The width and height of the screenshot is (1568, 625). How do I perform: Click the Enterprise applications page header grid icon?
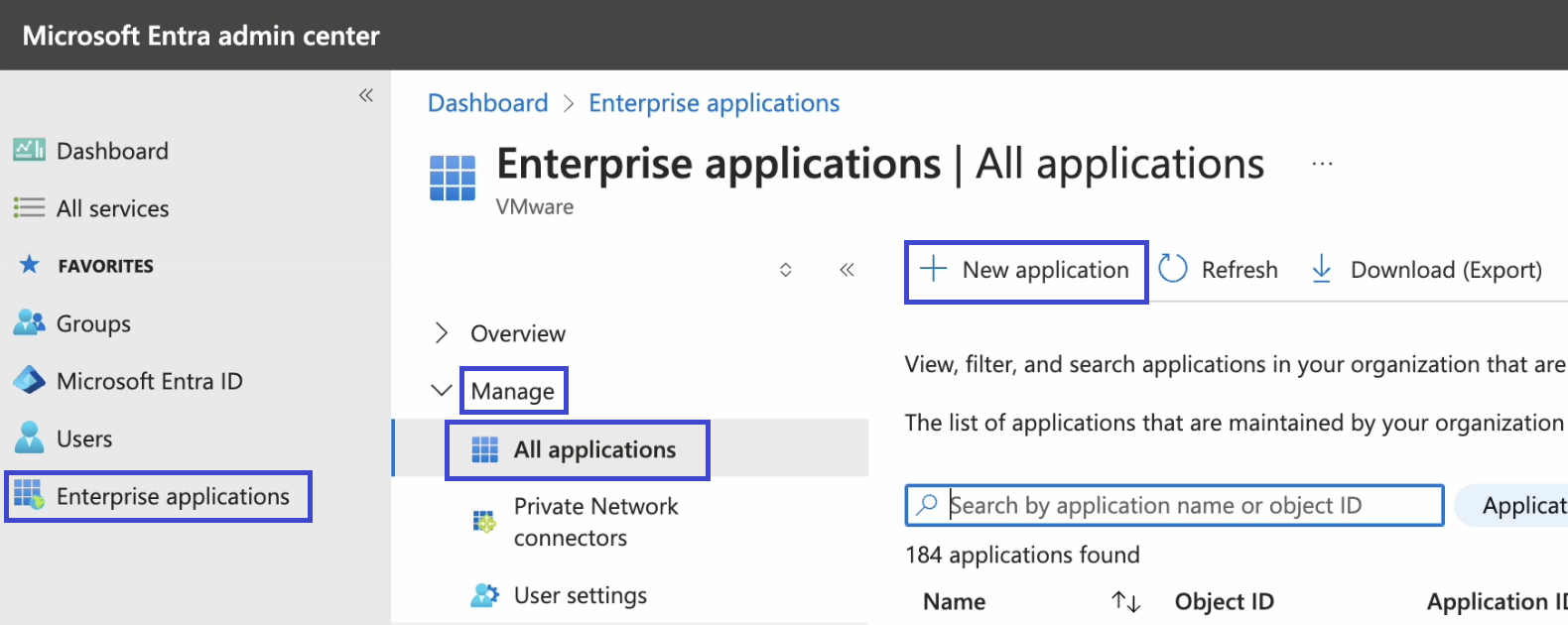453,178
